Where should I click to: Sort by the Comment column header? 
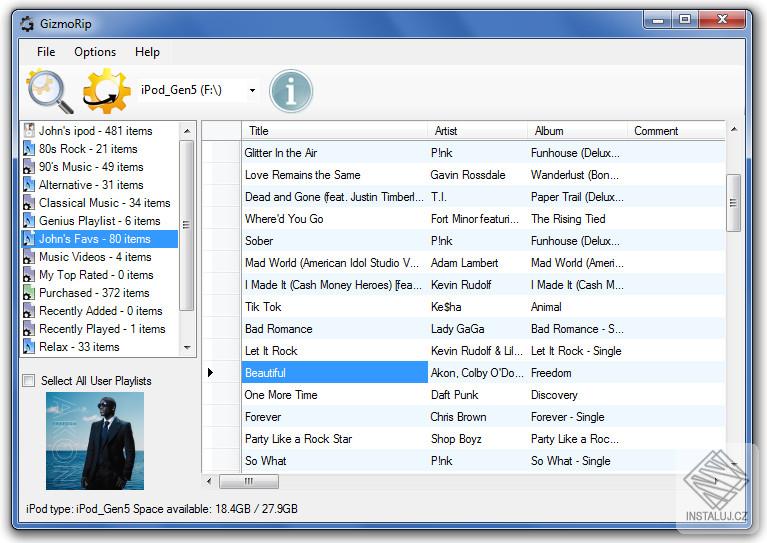click(676, 131)
